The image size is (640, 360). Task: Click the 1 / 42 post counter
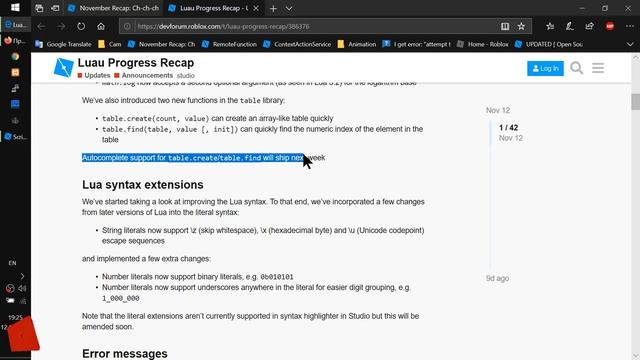coord(508,128)
